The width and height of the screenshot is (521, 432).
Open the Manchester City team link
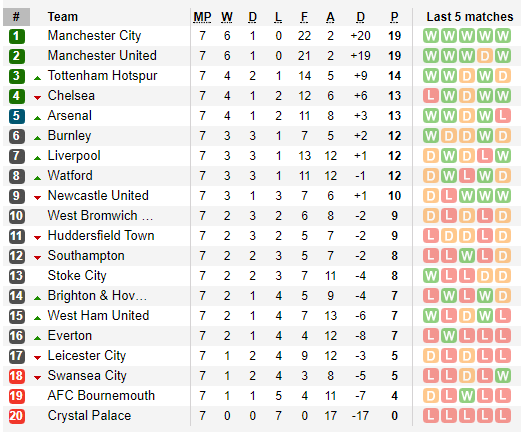pyautogui.click(x=94, y=36)
